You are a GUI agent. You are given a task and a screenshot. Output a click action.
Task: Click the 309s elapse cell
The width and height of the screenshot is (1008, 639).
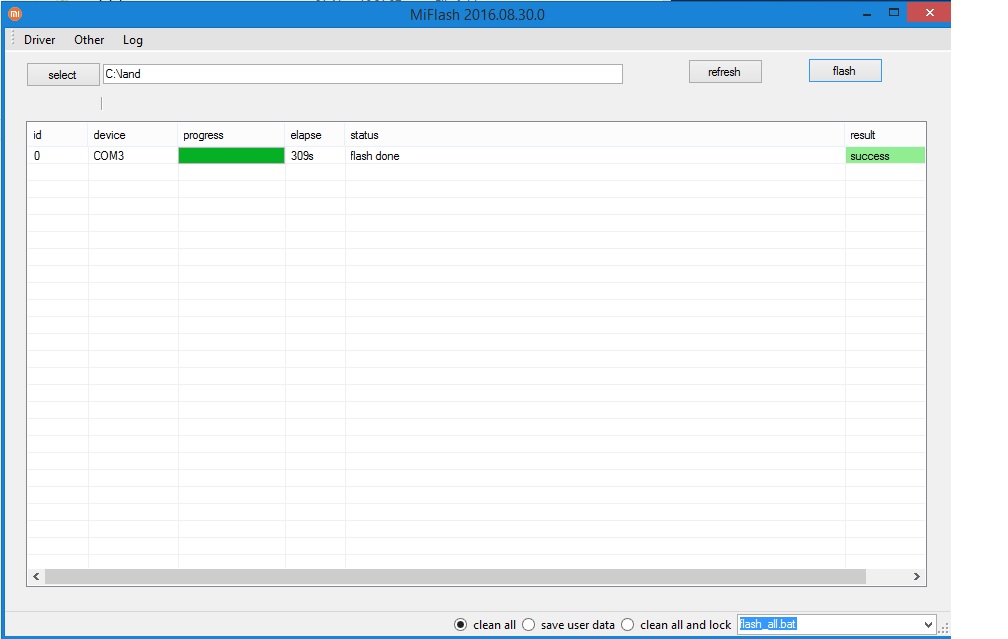(315, 156)
